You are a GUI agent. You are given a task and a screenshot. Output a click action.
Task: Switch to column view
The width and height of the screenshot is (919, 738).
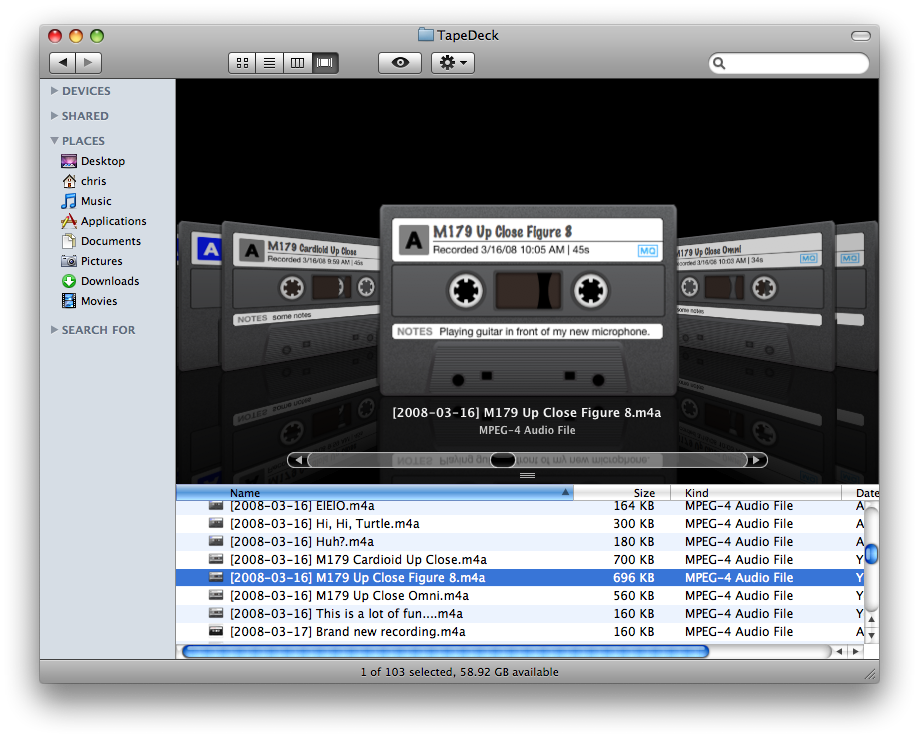[x=298, y=63]
